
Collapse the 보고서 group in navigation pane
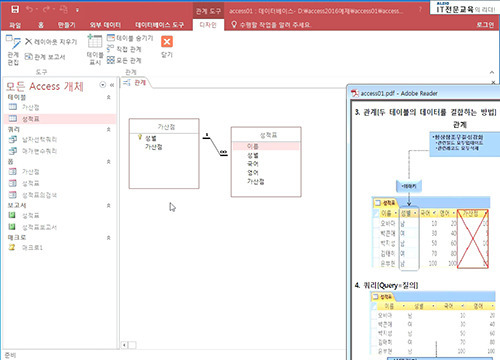[x=109, y=206]
